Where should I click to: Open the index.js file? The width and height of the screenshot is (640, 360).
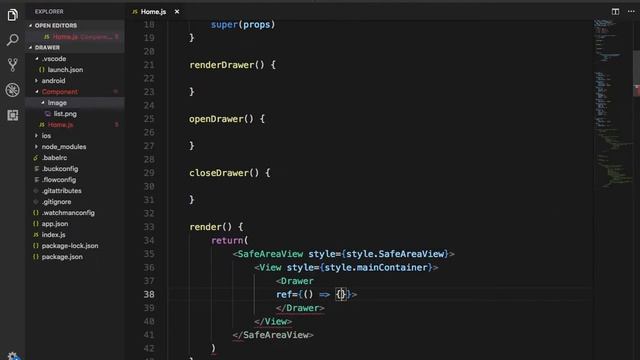[76, 235]
